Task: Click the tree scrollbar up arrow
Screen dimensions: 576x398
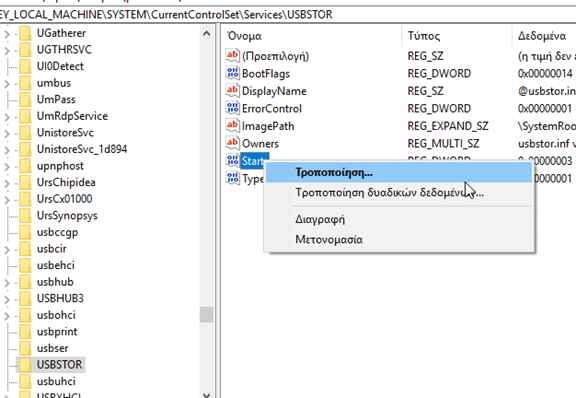Action: click(206, 34)
